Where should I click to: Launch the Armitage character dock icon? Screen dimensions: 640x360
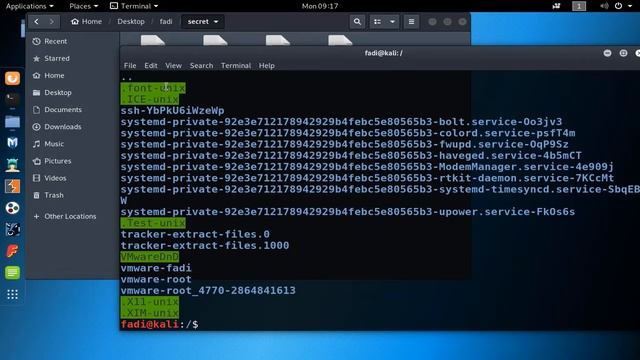point(12,164)
